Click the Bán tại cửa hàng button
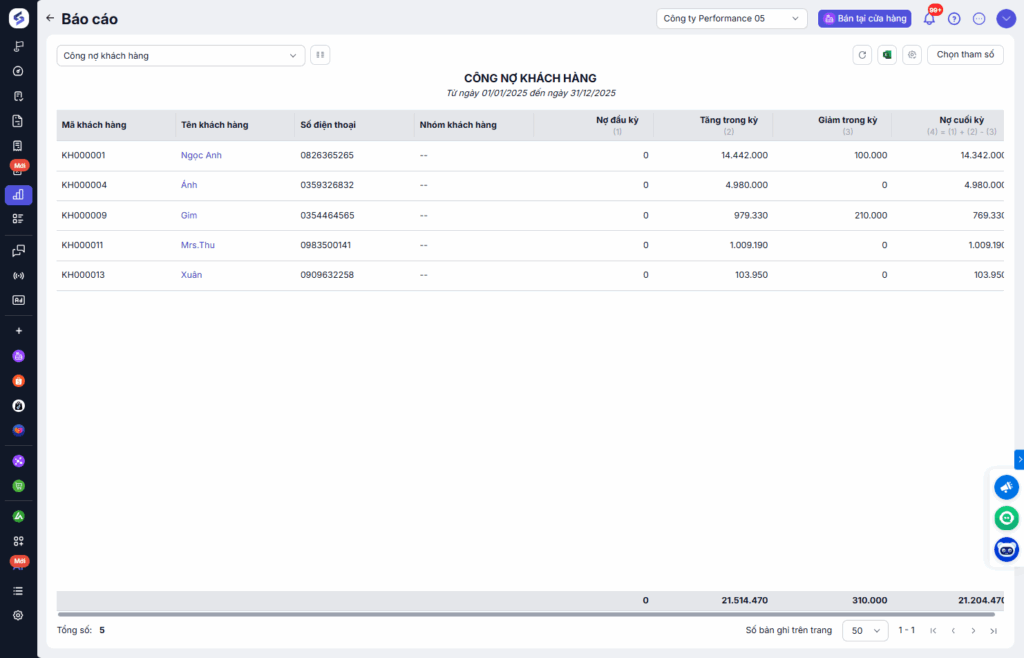The image size is (1024, 658). click(x=864, y=18)
